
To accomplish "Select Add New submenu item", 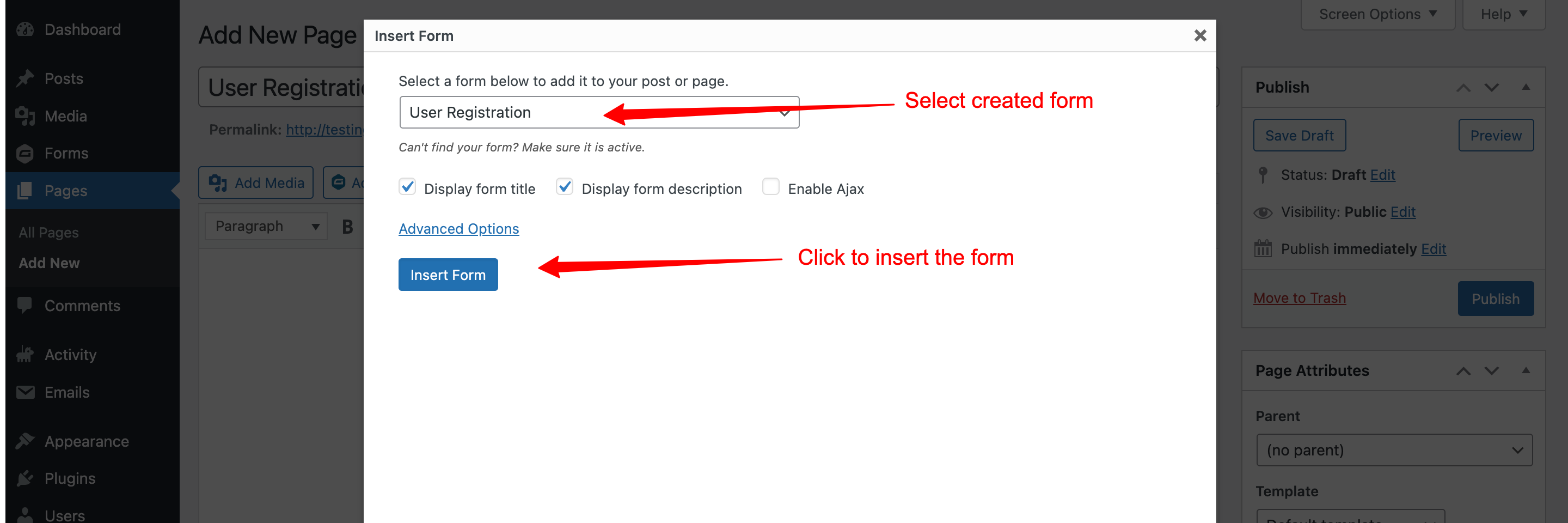I will pyautogui.click(x=50, y=263).
